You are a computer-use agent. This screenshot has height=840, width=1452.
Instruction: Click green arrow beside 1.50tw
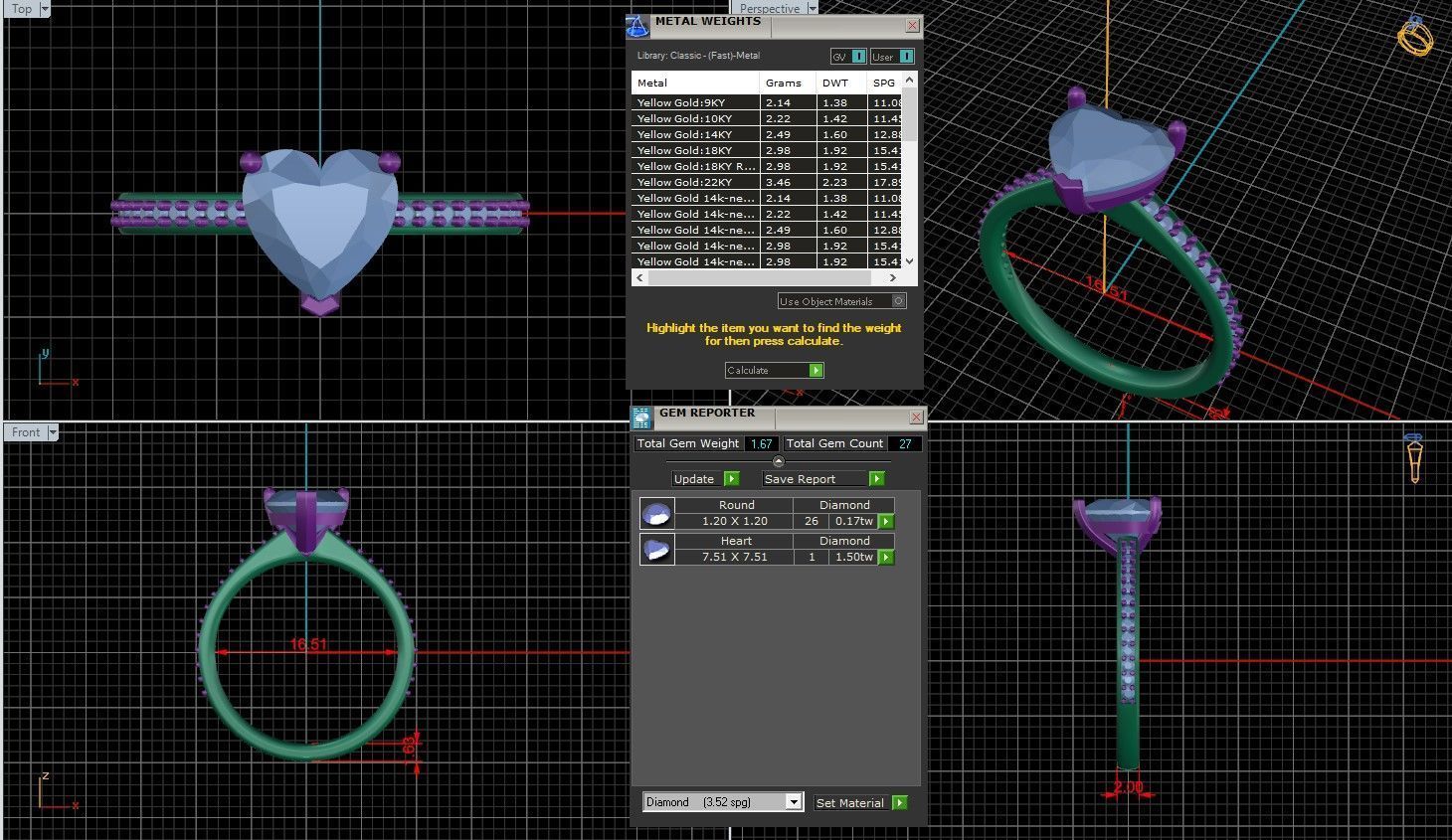tap(886, 558)
